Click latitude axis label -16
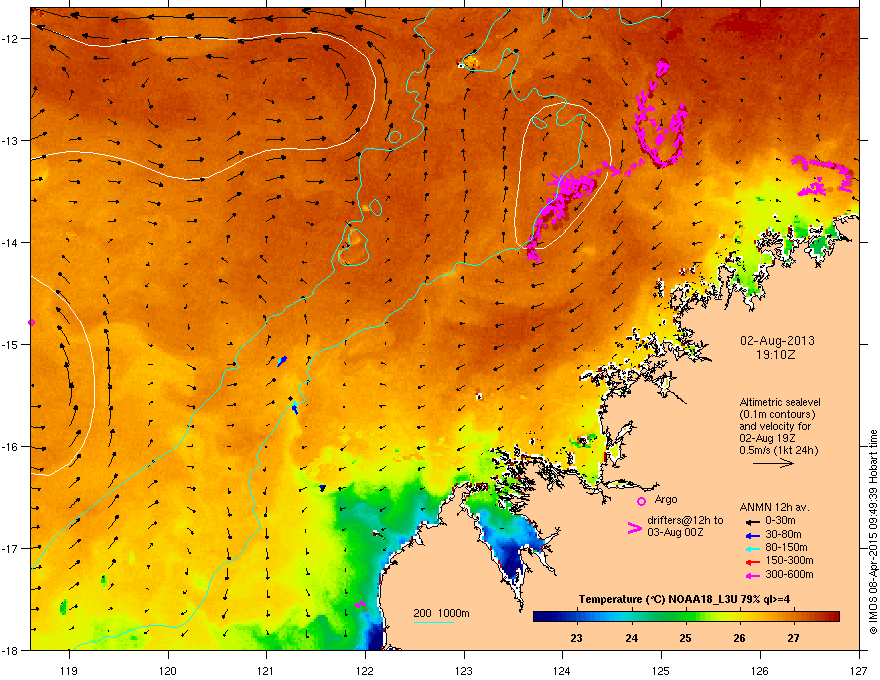Screen dimensions: 880x680 pos(11,447)
